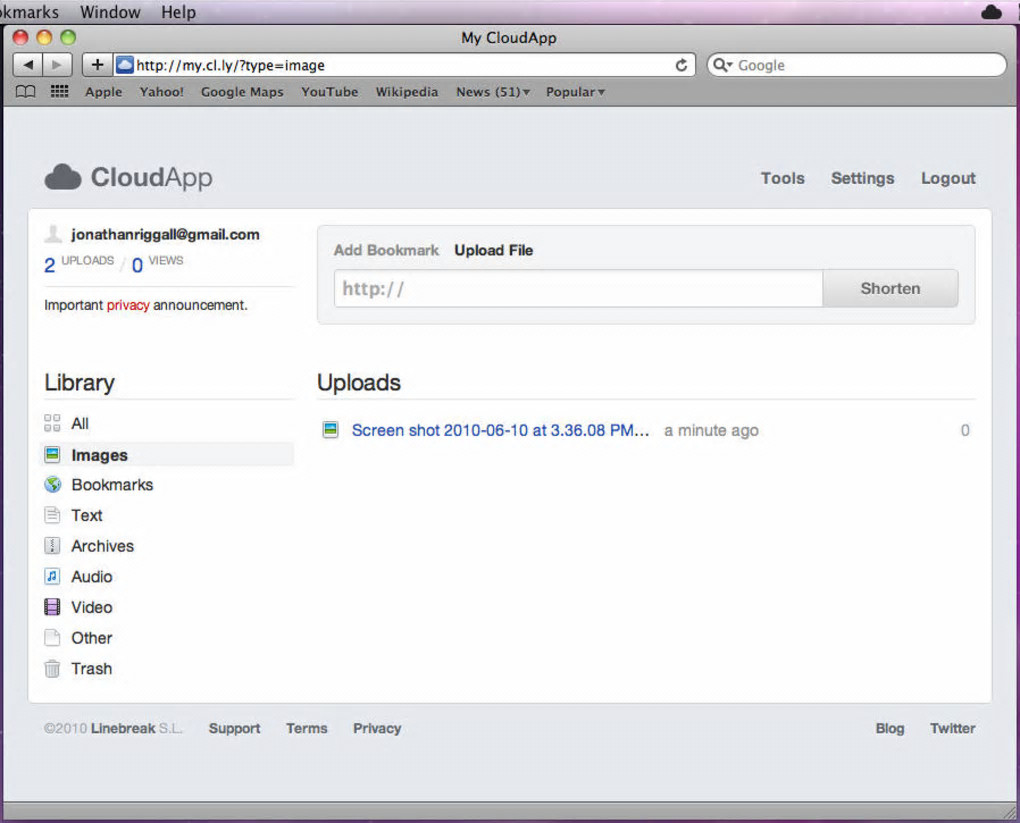Click the red privacy announcement link
This screenshot has width=1020, height=823.
[128, 305]
